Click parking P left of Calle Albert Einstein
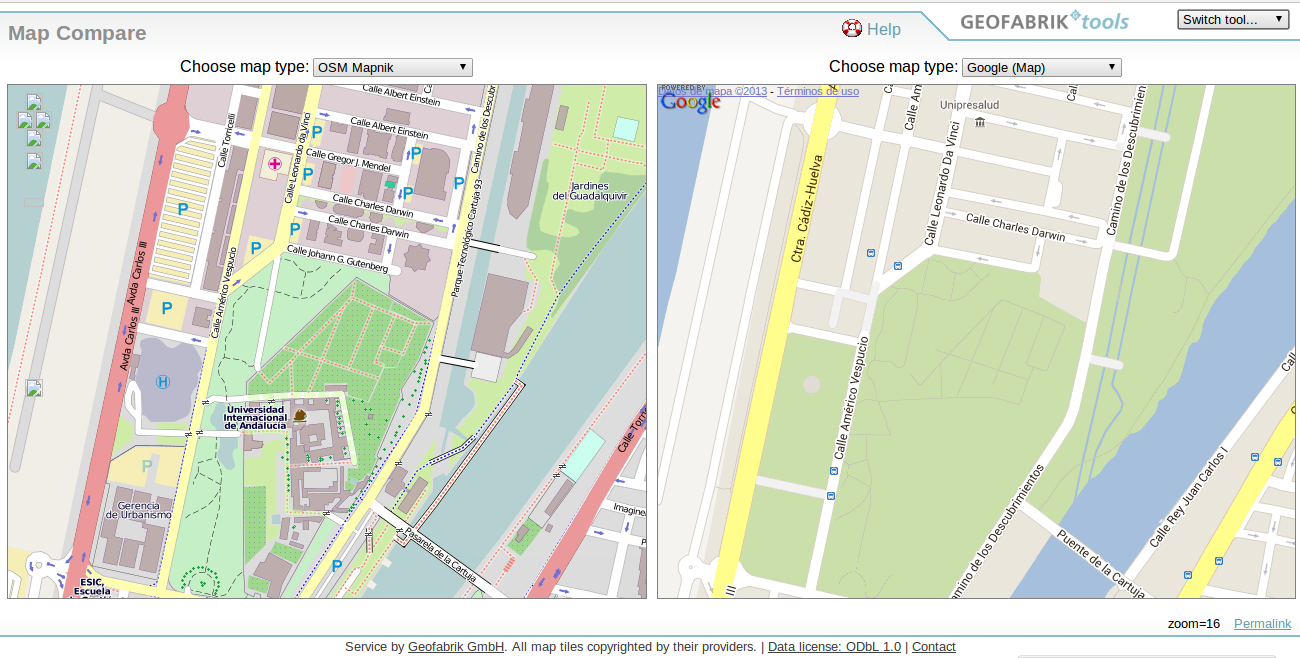The height and width of the screenshot is (658, 1300). (x=317, y=131)
